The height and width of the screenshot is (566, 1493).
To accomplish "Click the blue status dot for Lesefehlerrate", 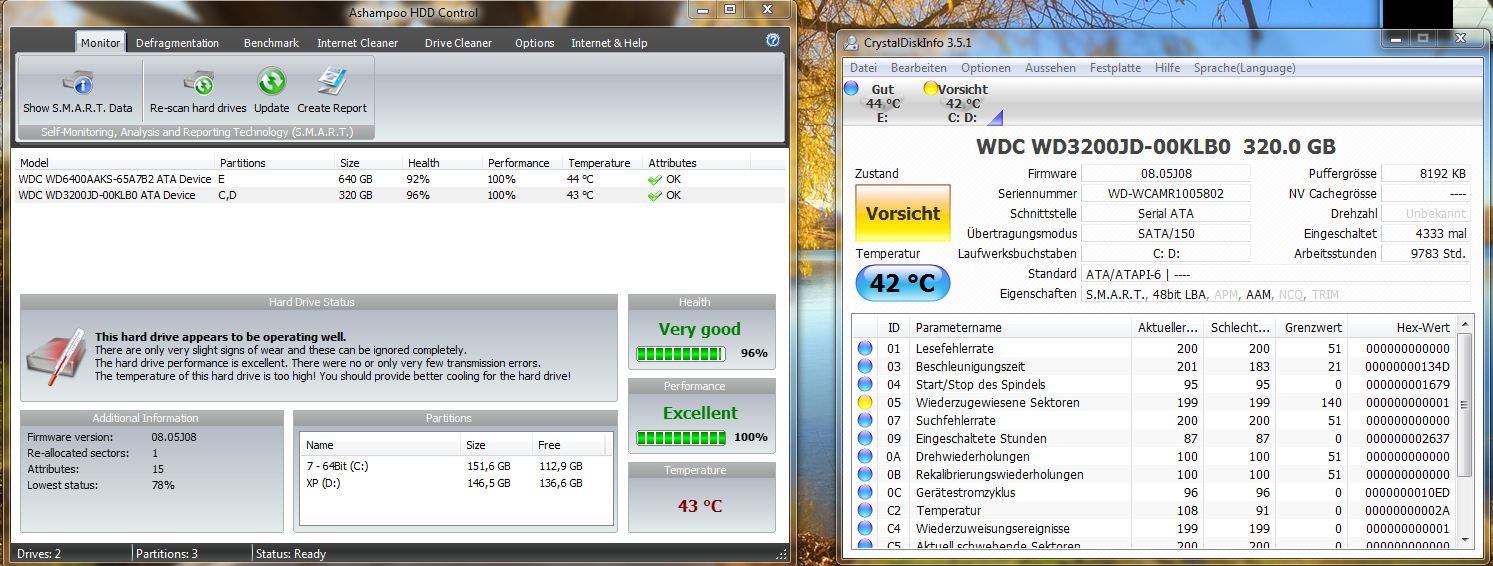I will tap(865, 348).
